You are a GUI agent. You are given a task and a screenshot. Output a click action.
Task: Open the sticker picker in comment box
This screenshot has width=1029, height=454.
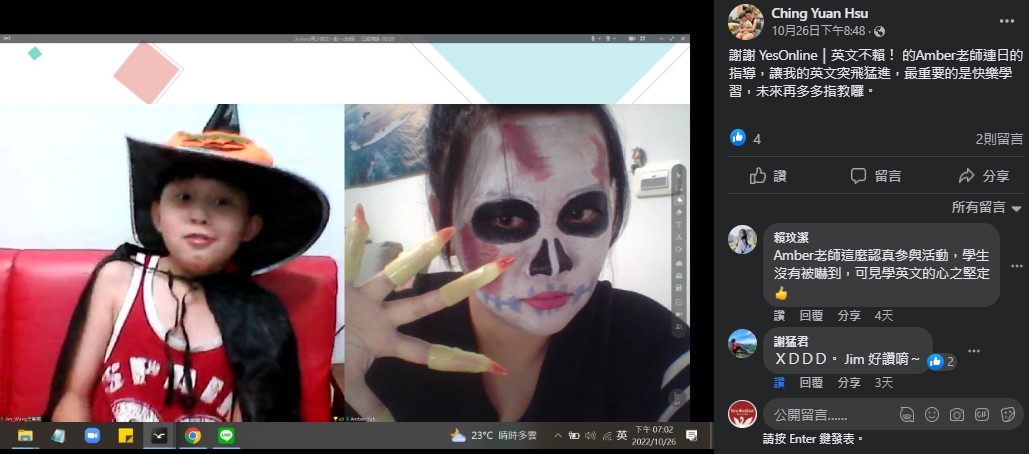1007,415
